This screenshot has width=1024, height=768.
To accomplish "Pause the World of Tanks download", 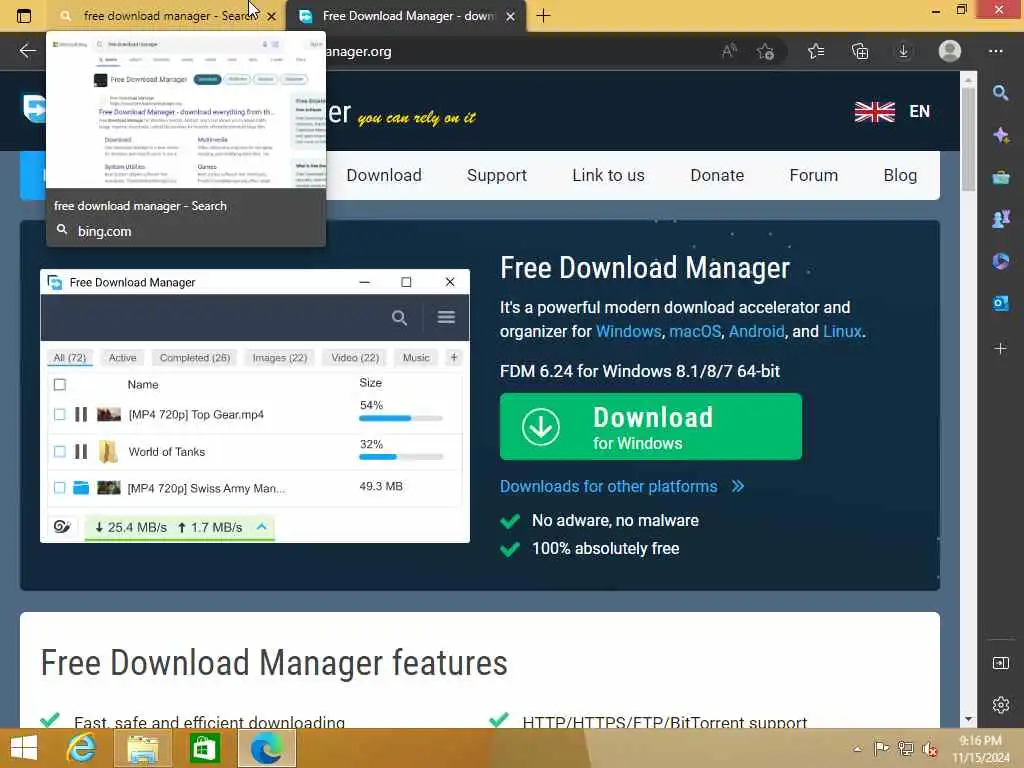I will point(81,451).
